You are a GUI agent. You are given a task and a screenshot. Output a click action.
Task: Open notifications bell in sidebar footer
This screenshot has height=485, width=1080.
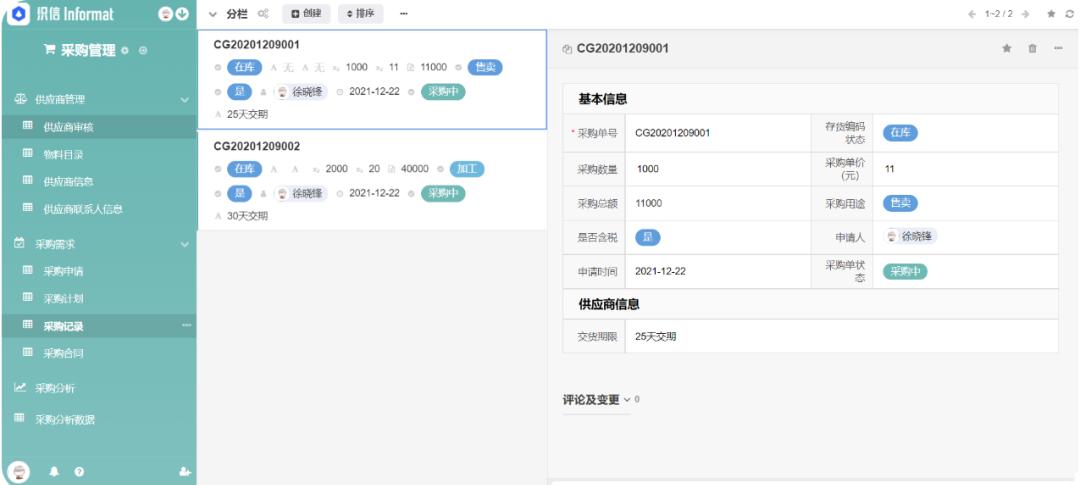point(54,472)
